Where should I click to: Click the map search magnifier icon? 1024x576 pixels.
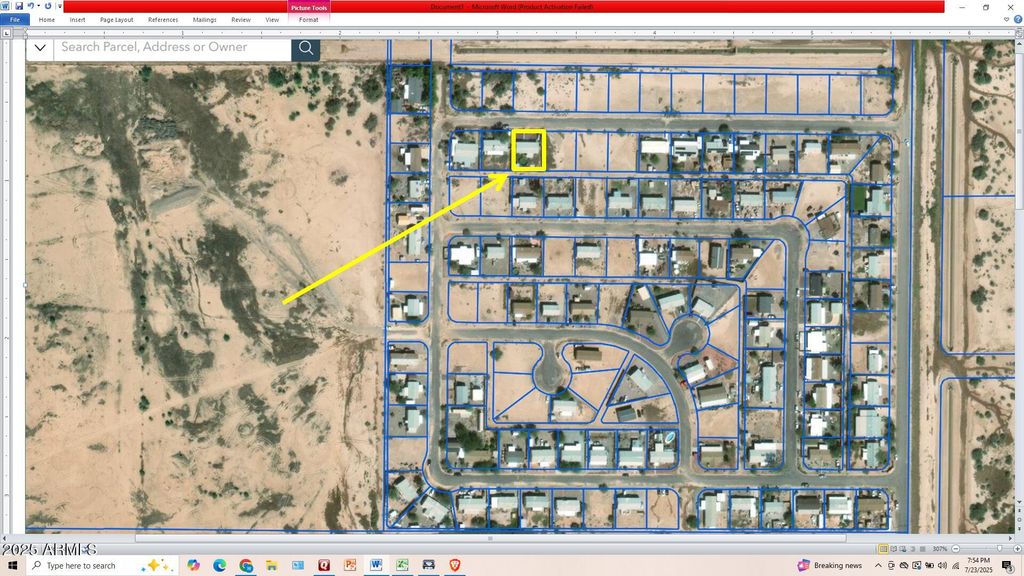(306, 47)
